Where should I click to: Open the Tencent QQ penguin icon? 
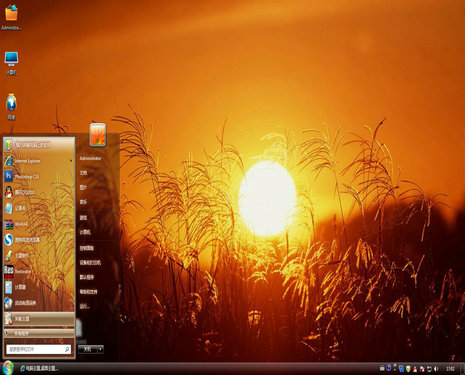click(x=9, y=192)
